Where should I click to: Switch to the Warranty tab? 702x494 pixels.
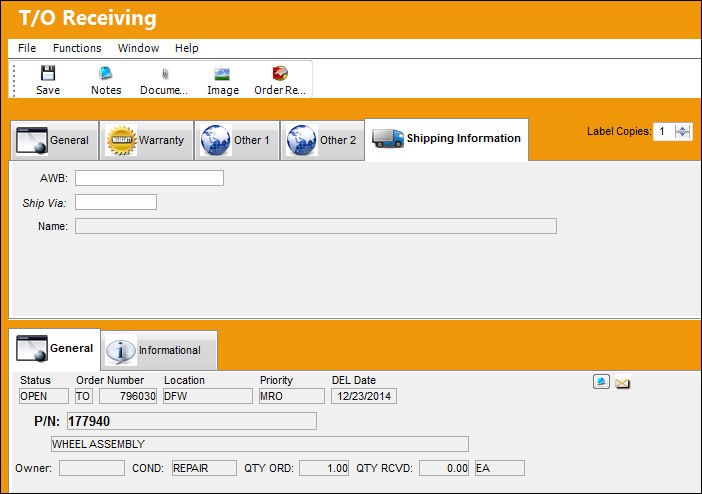pos(146,140)
